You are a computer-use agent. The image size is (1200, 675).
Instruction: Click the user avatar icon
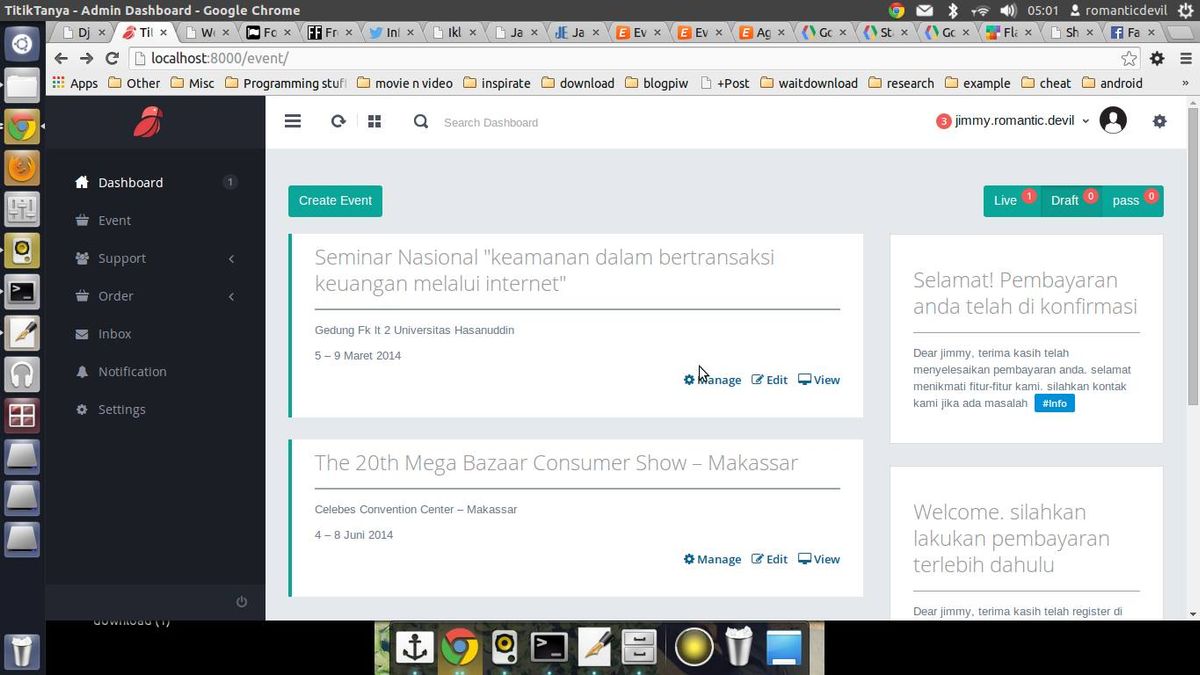tap(1113, 121)
